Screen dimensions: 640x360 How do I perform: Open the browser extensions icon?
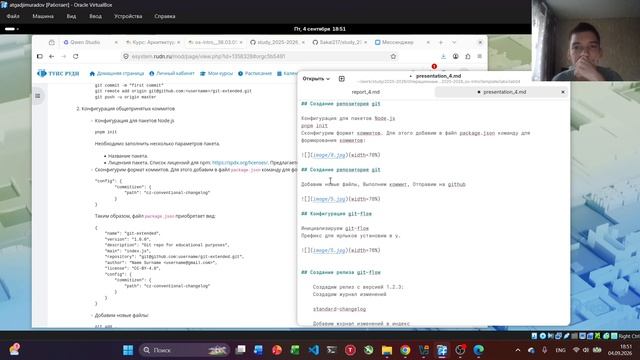(468, 56)
